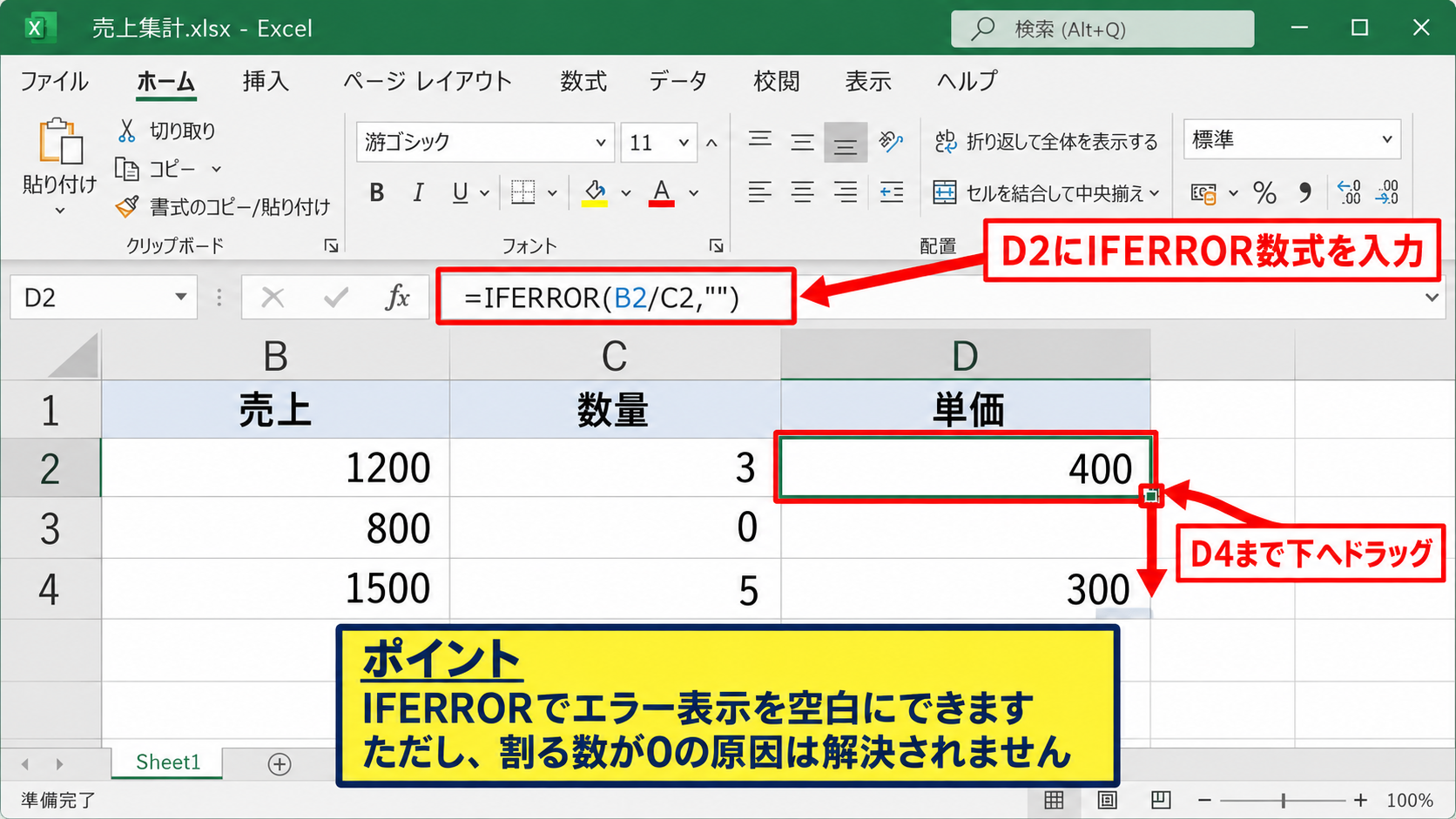Click the page layout view icon
This screenshot has width=1456, height=819.
click(1107, 800)
